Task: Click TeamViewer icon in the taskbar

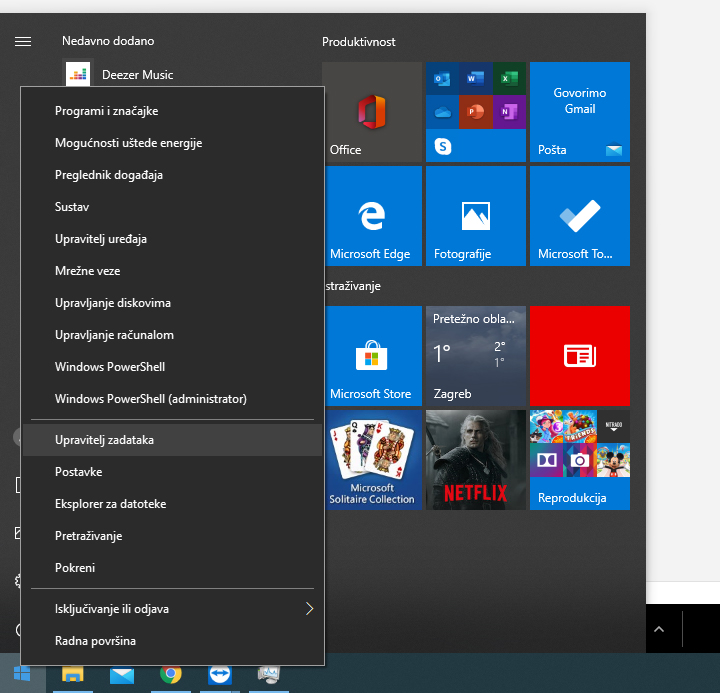Action: [219, 675]
